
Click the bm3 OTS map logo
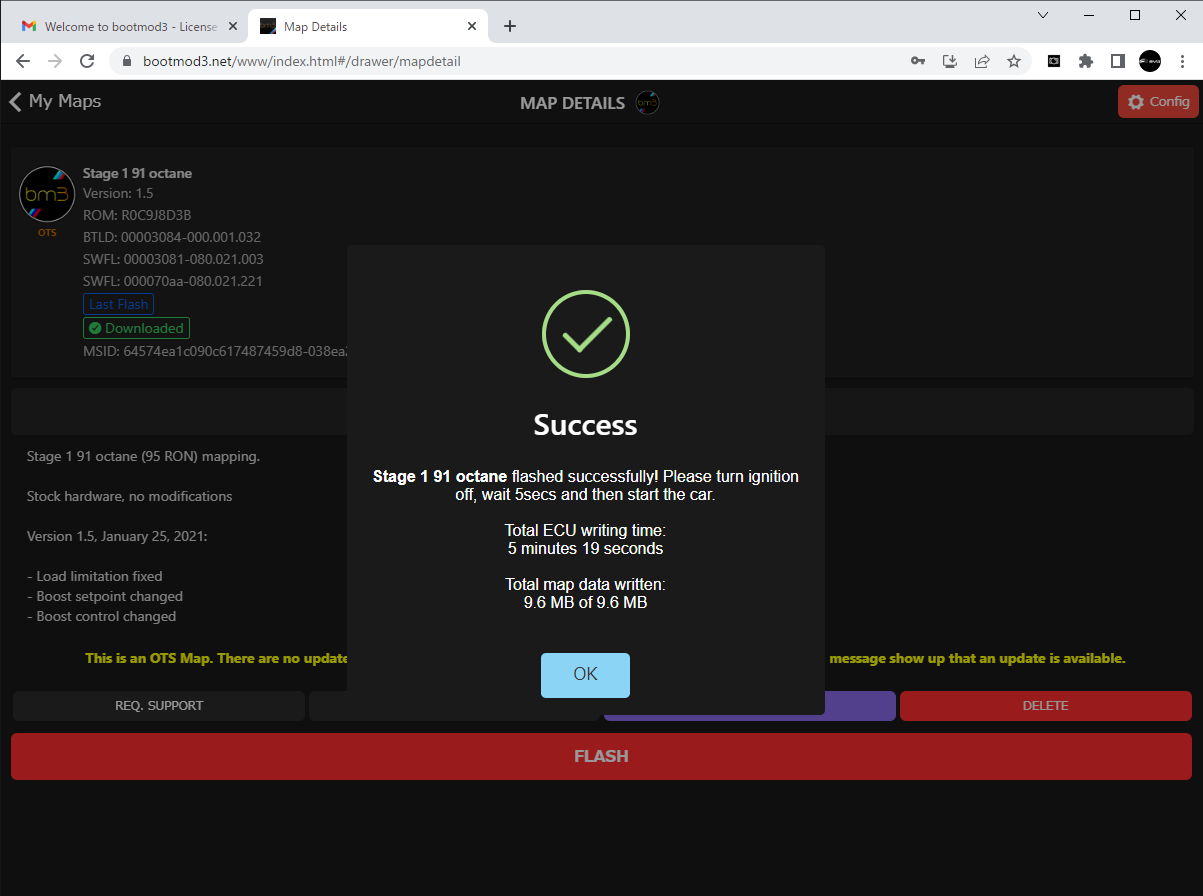(x=47, y=194)
